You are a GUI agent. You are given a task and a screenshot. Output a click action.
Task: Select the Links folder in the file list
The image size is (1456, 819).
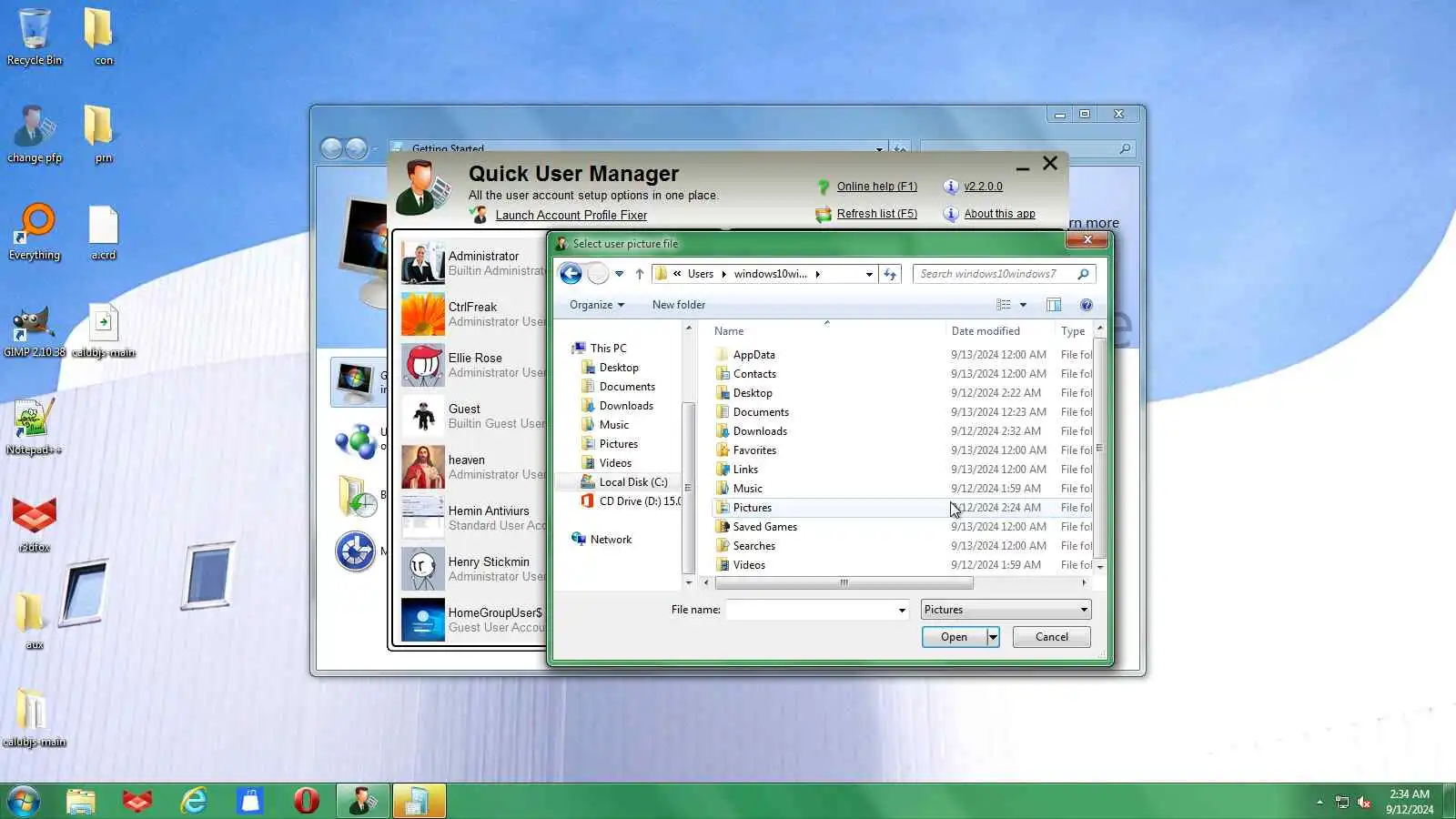(745, 470)
